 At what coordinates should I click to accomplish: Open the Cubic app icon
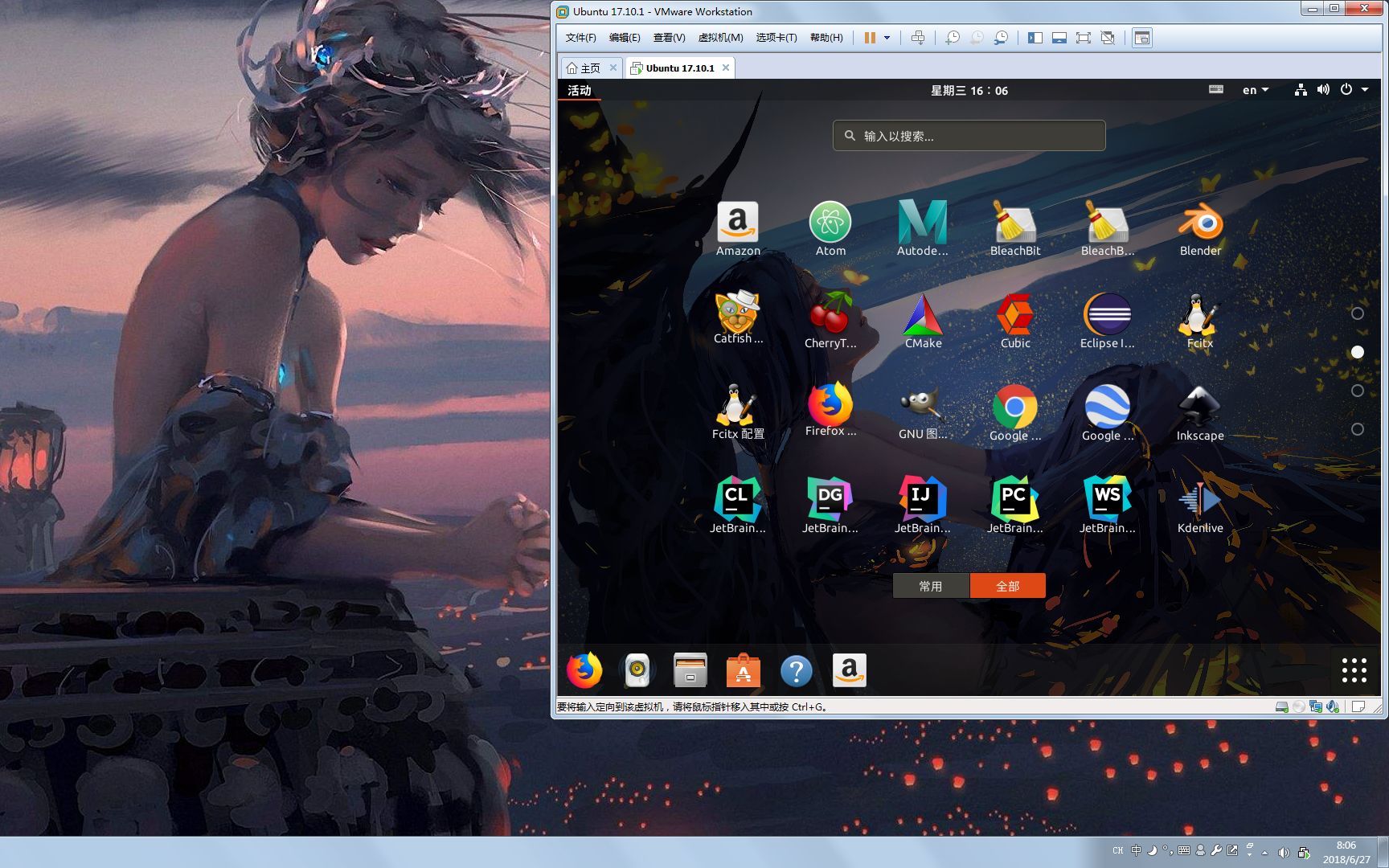coord(1015,315)
